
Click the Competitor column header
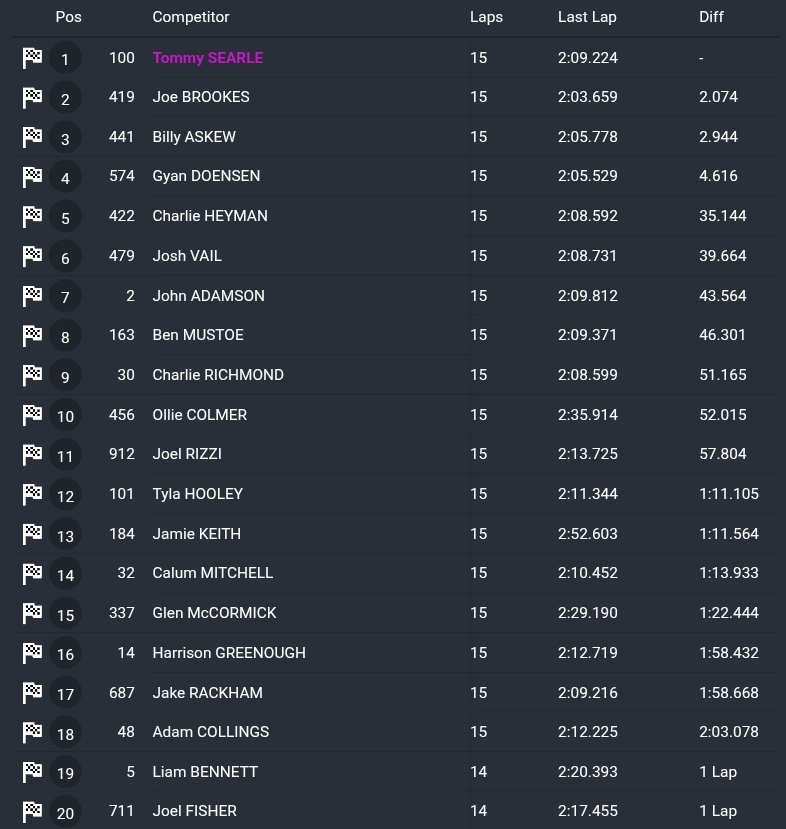click(x=190, y=17)
